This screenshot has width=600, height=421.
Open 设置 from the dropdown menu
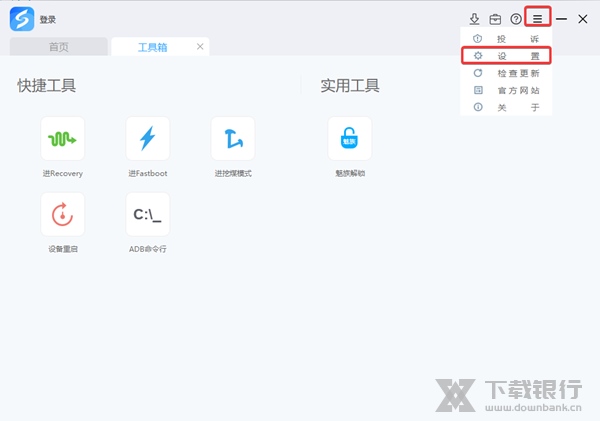(x=506, y=56)
